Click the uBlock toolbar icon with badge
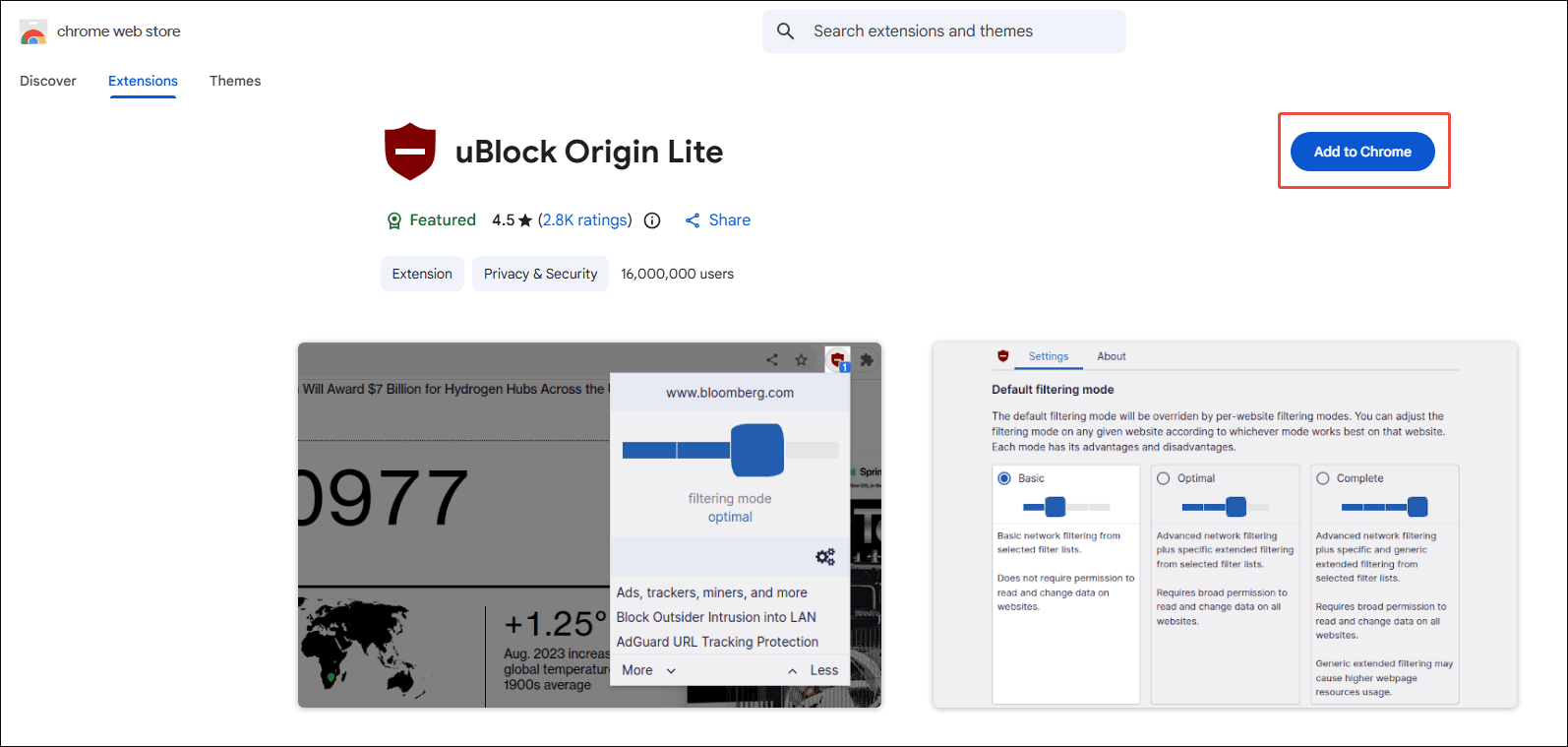This screenshot has width=1568, height=747. 837,360
